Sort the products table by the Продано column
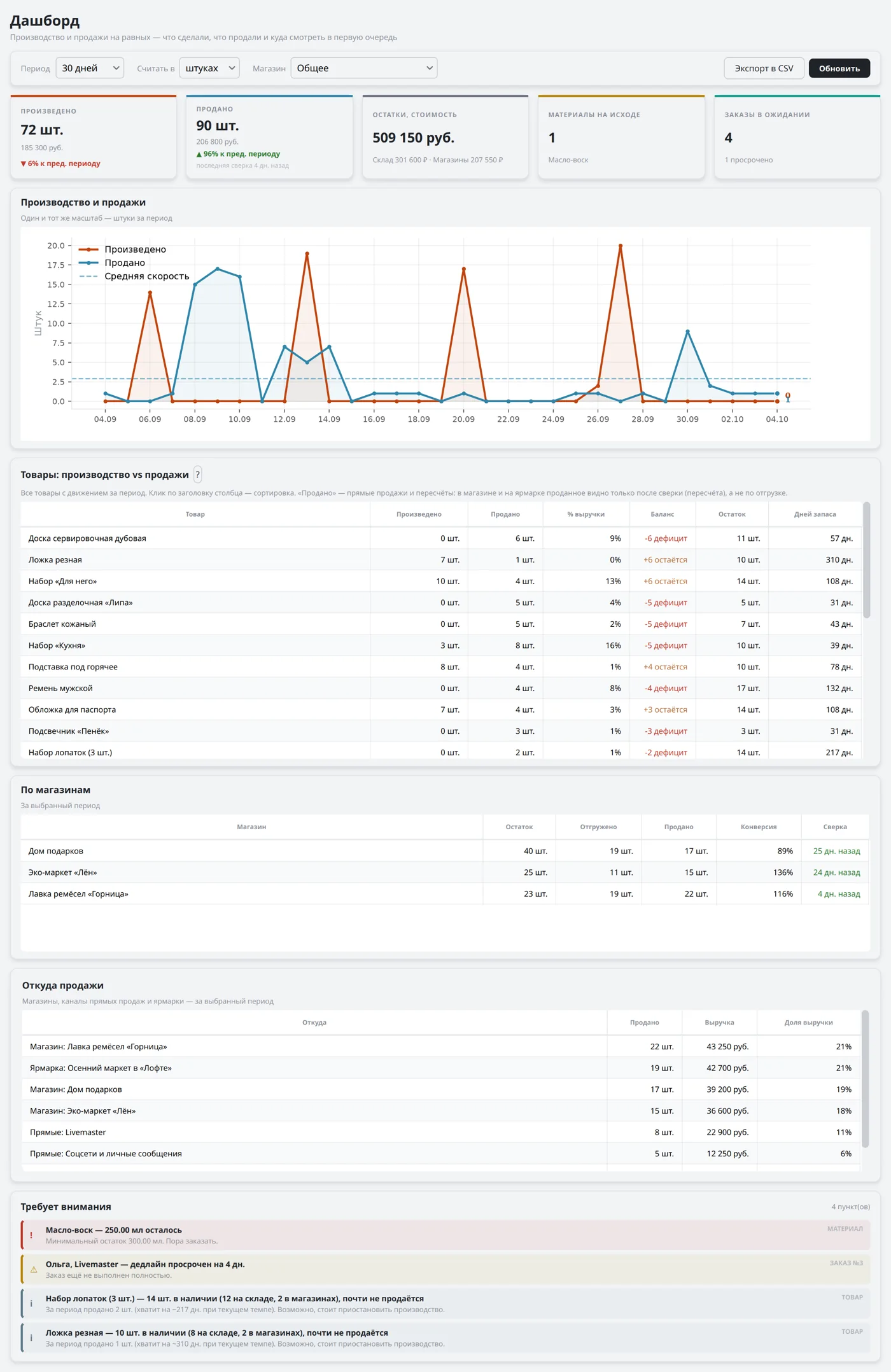The image size is (891, 1372). (x=505, y=514)
